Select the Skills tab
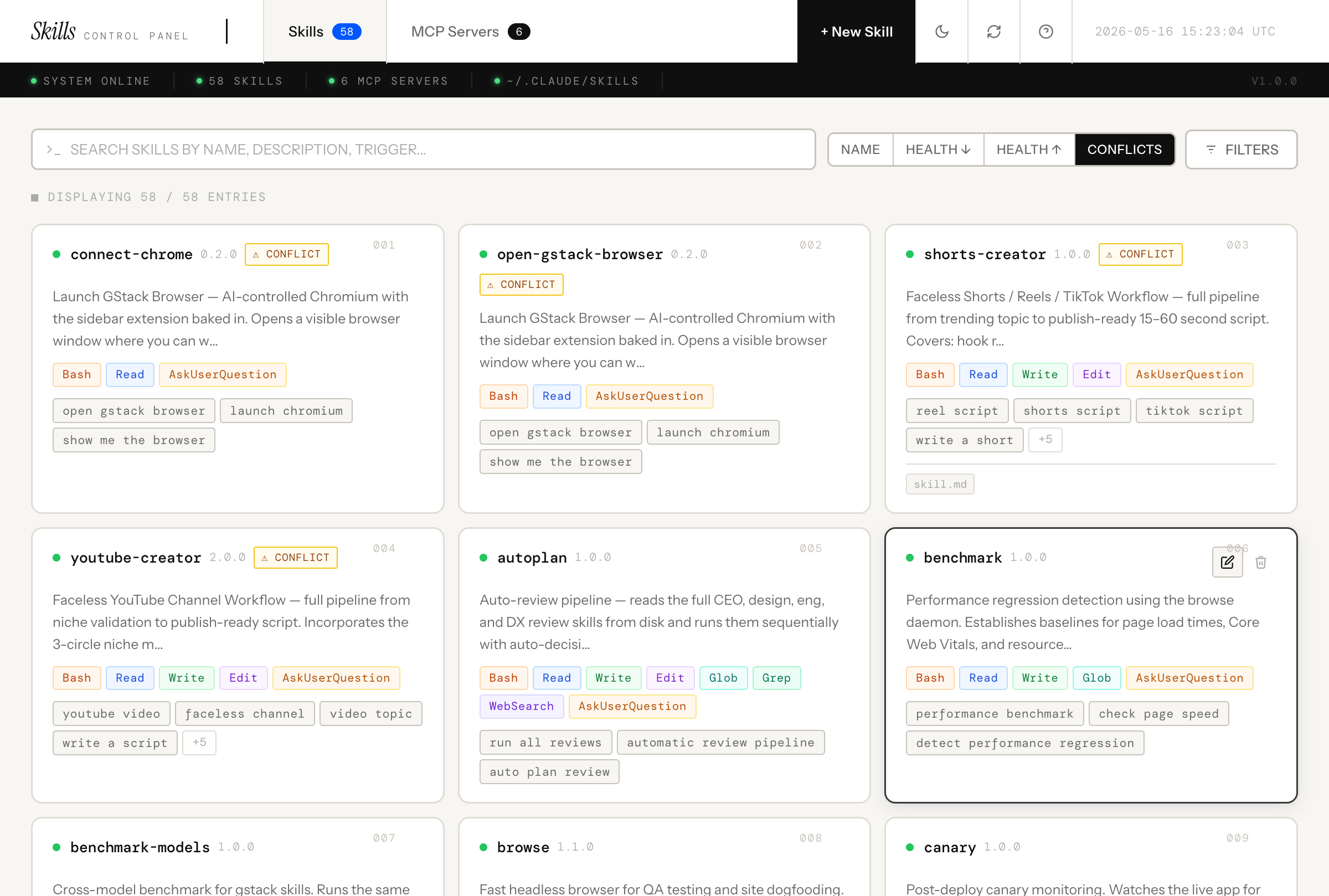Screen dimensions: 1329x896 click(x=324, y=32)
